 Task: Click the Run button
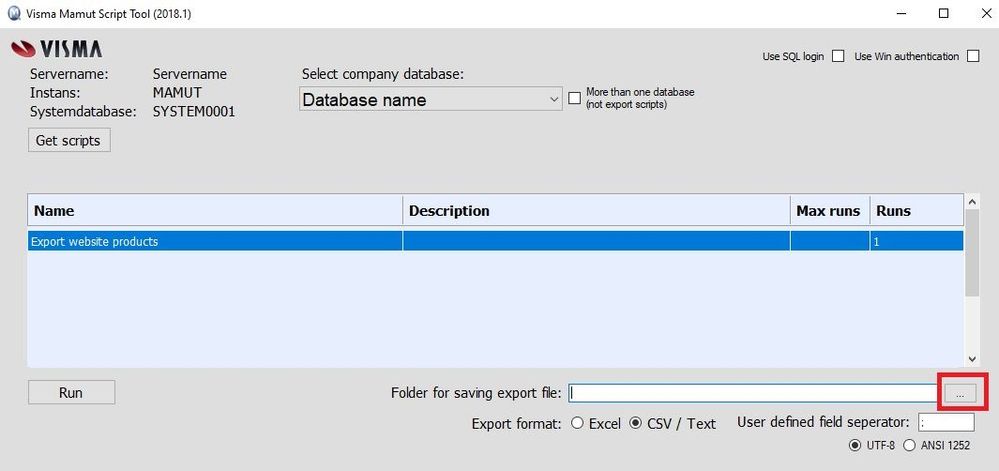tap(71, 393)
